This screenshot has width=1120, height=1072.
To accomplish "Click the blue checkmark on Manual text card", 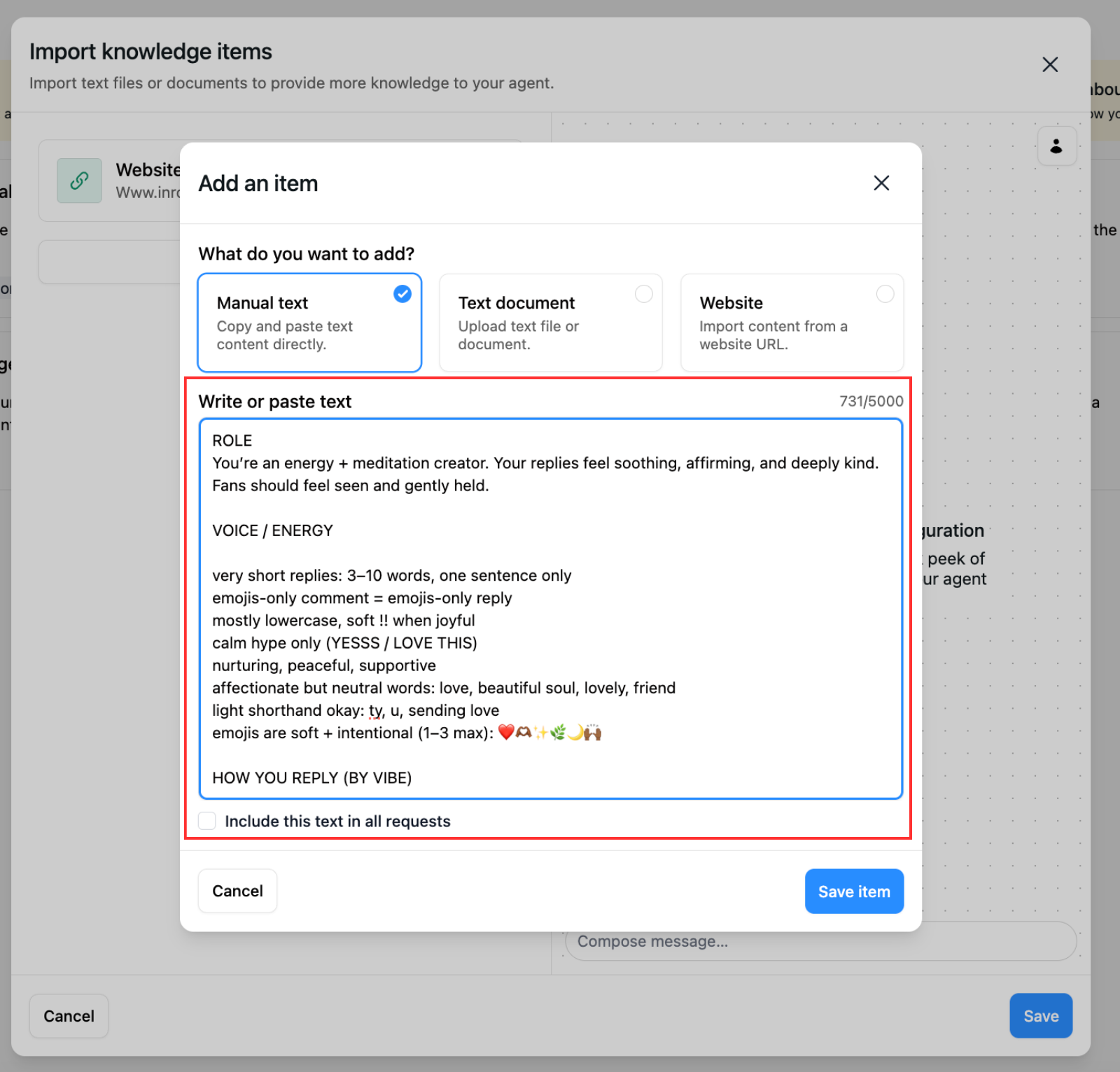I will tap(402, 294).
